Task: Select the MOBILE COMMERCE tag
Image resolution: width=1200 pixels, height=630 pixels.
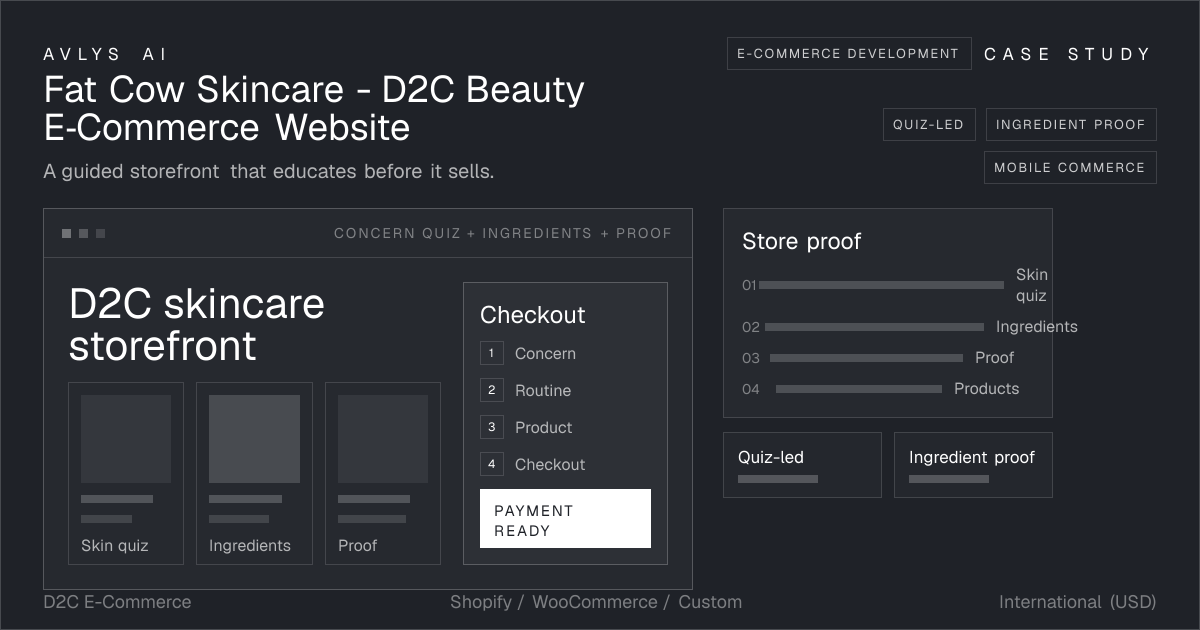Action: click(1069, 168)
